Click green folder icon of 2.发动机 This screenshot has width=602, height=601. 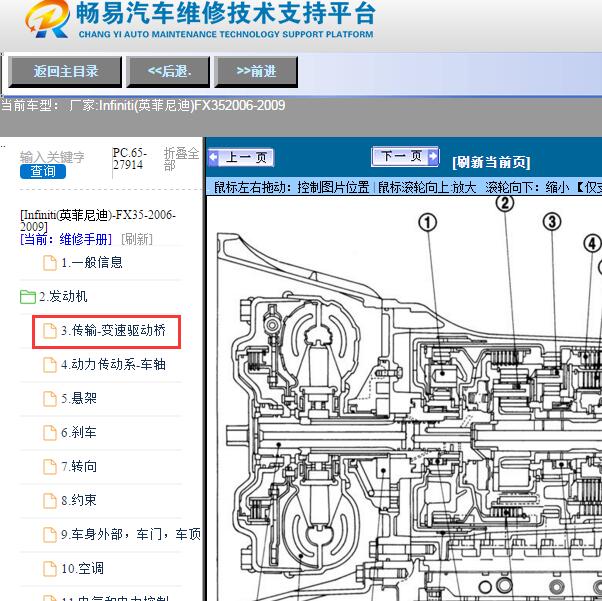coord(28,297)
